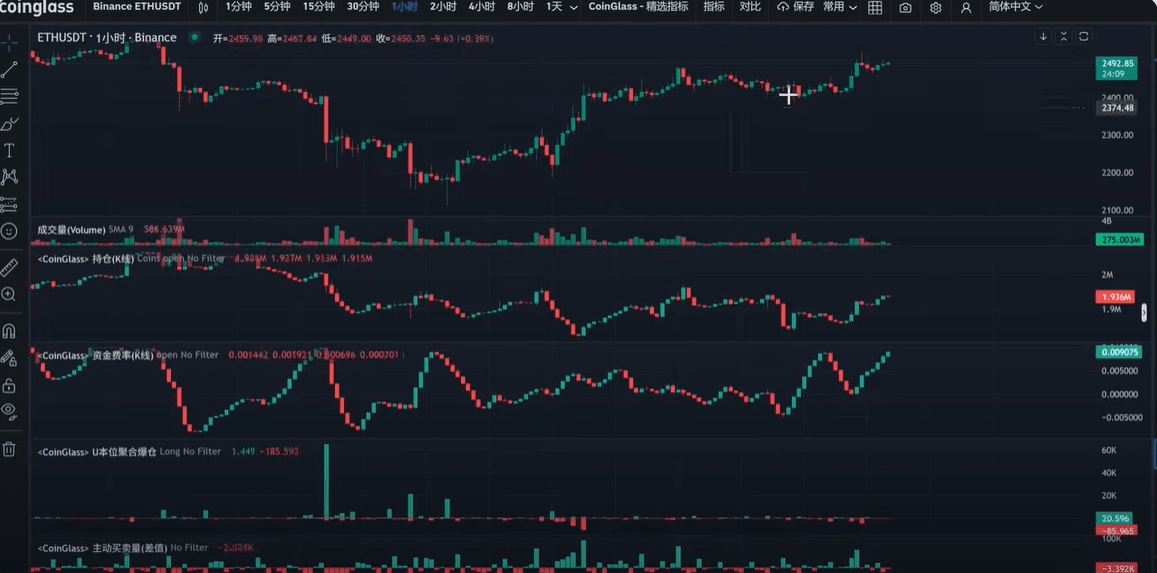Select the Text annotation tool
Image resolution: width=1157 pixels, height=573 pixels.
(x=9, y=150)
